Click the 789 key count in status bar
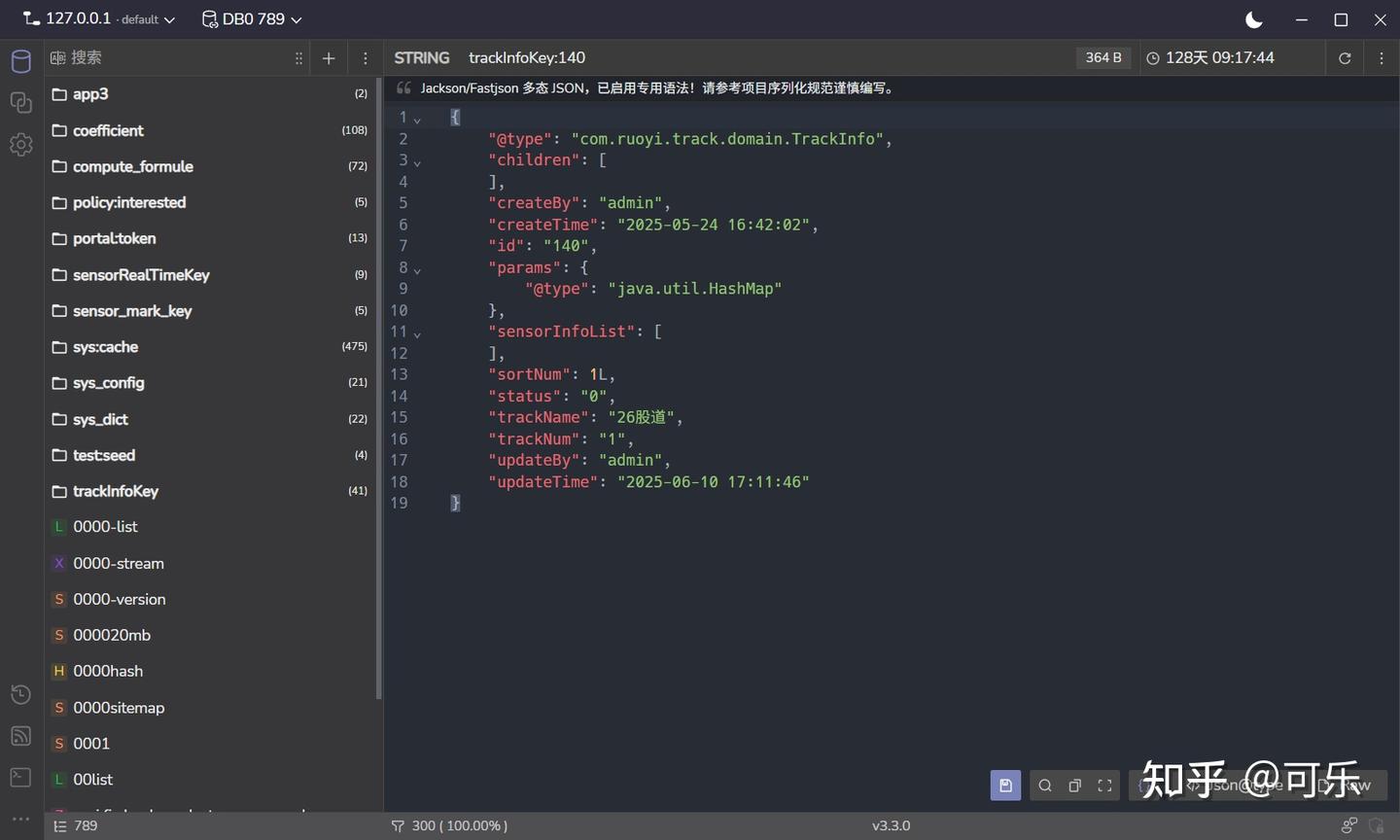The height and width of the screenshot is (840, 1400). tap(76, 825)
